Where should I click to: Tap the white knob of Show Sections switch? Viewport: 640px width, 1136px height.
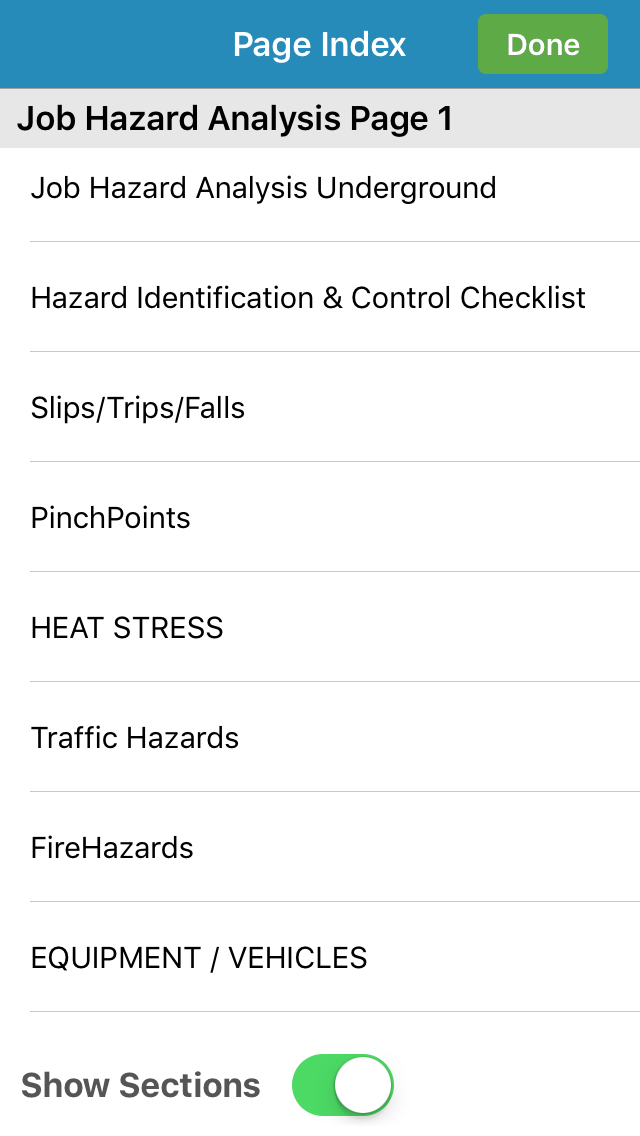[x=362, y=1085]
